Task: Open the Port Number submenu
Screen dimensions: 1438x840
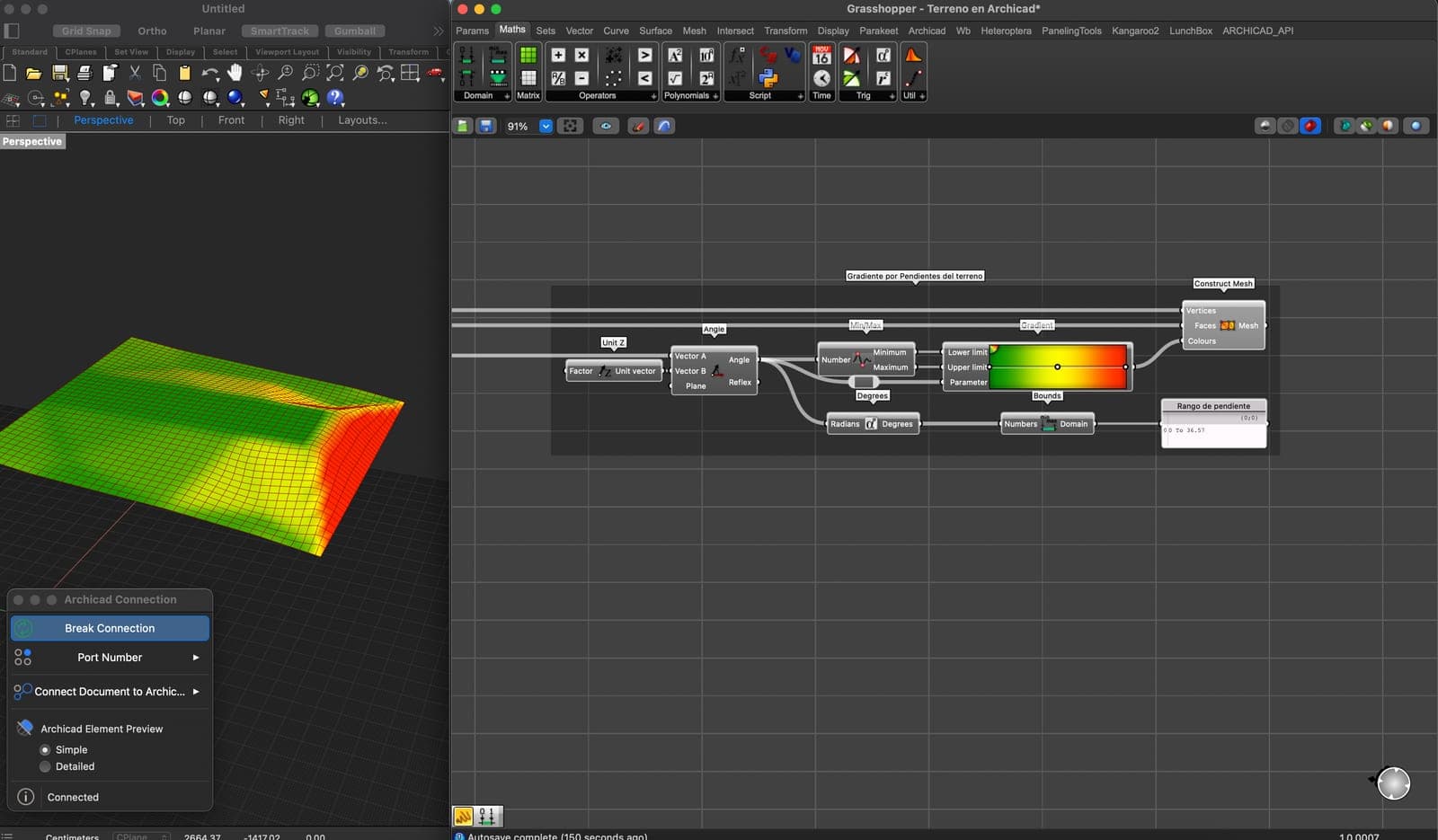Action: point(110,658)
